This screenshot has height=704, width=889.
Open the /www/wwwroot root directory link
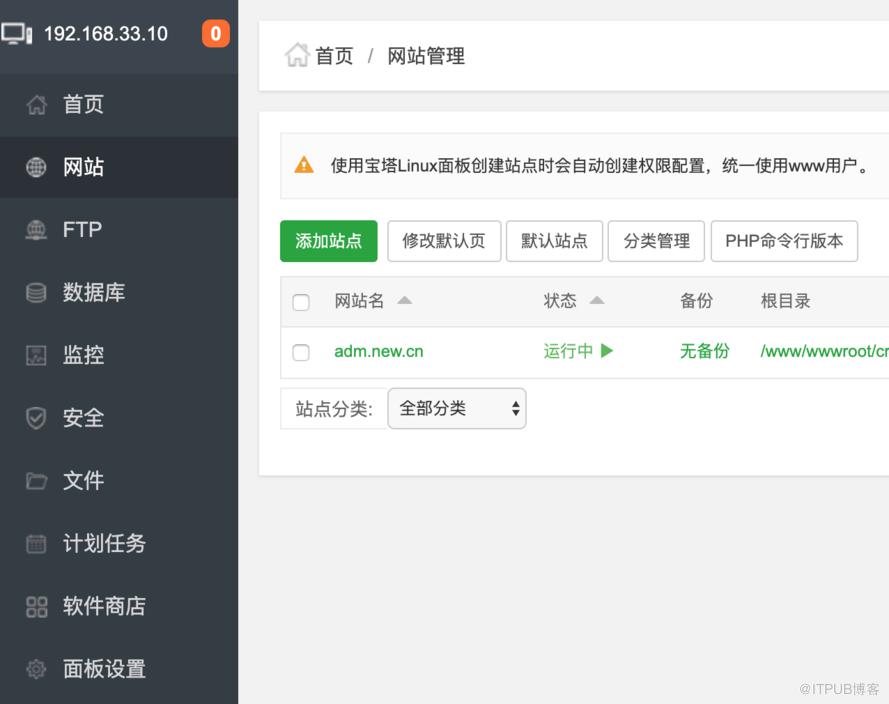click(824, 351)
